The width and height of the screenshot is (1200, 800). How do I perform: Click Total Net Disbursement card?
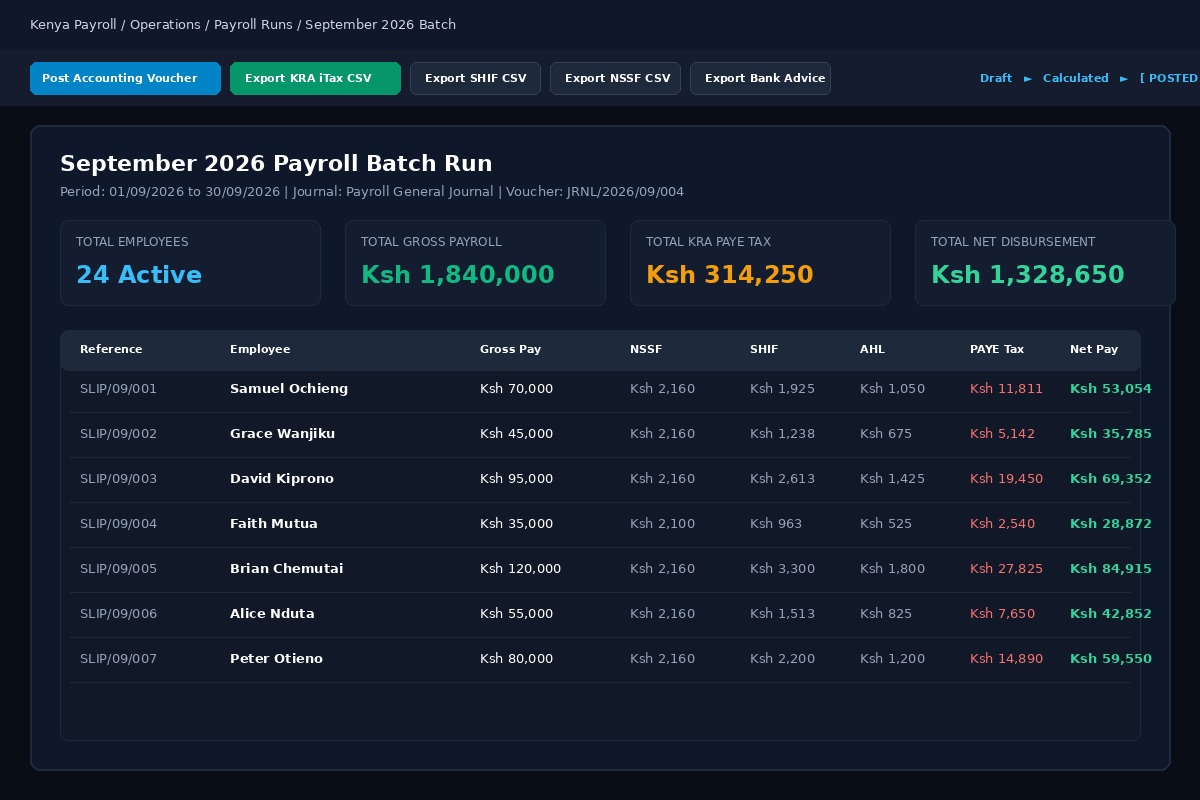[1045, 263]
